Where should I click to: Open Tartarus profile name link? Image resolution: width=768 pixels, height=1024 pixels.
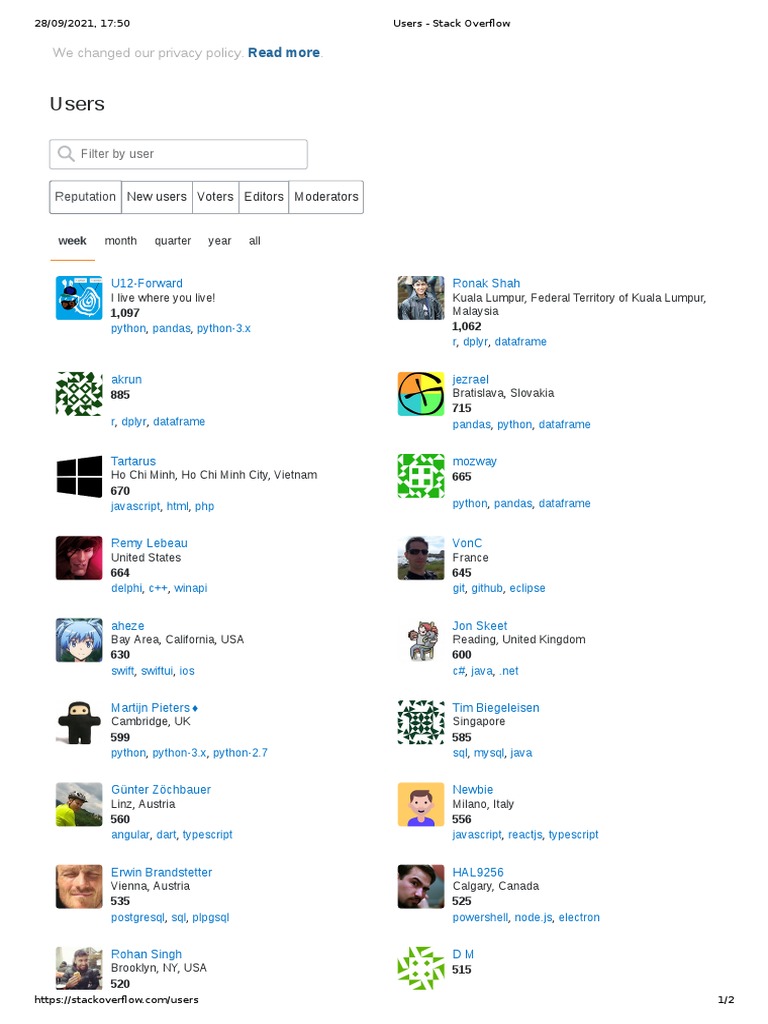(133, 461)
